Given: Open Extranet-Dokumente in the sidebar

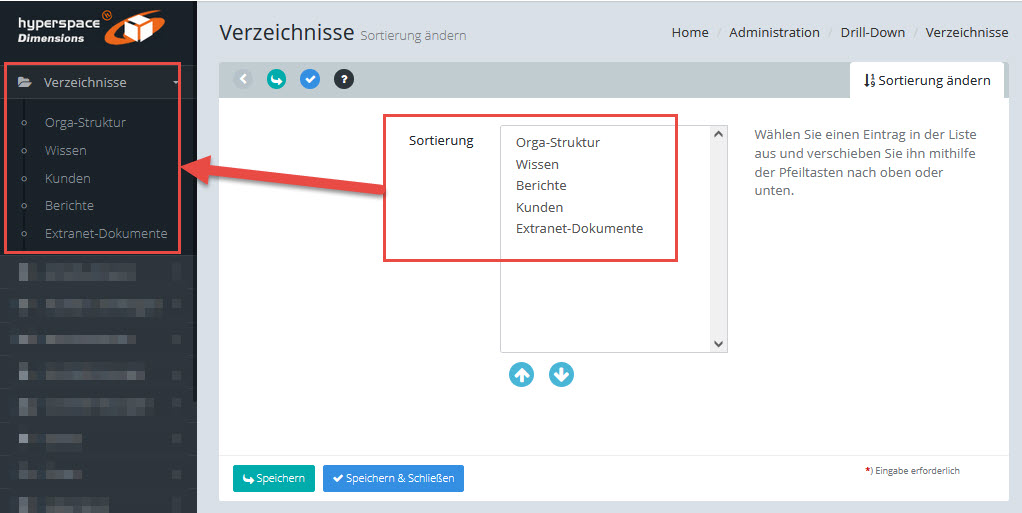Looking at the screenshot, I should pos(106,234).
